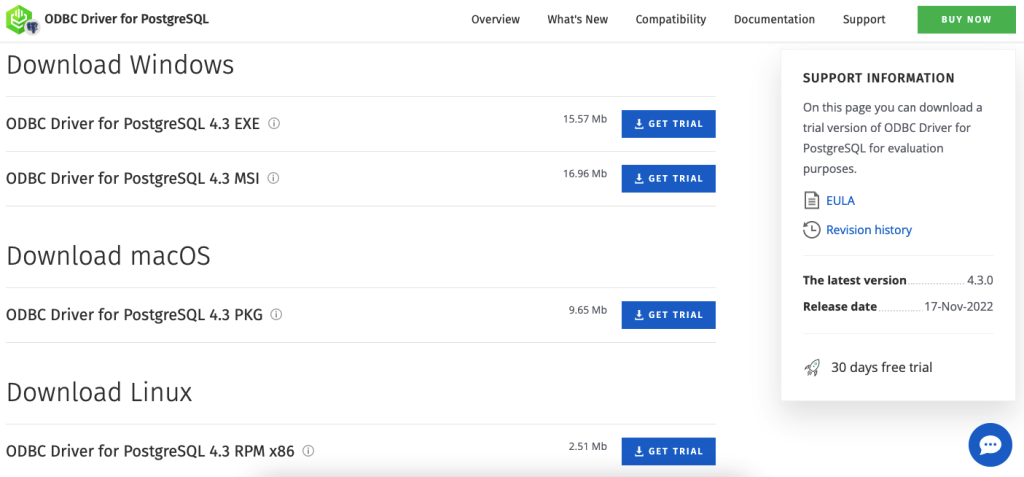Click the Release date label

point(840,306)
